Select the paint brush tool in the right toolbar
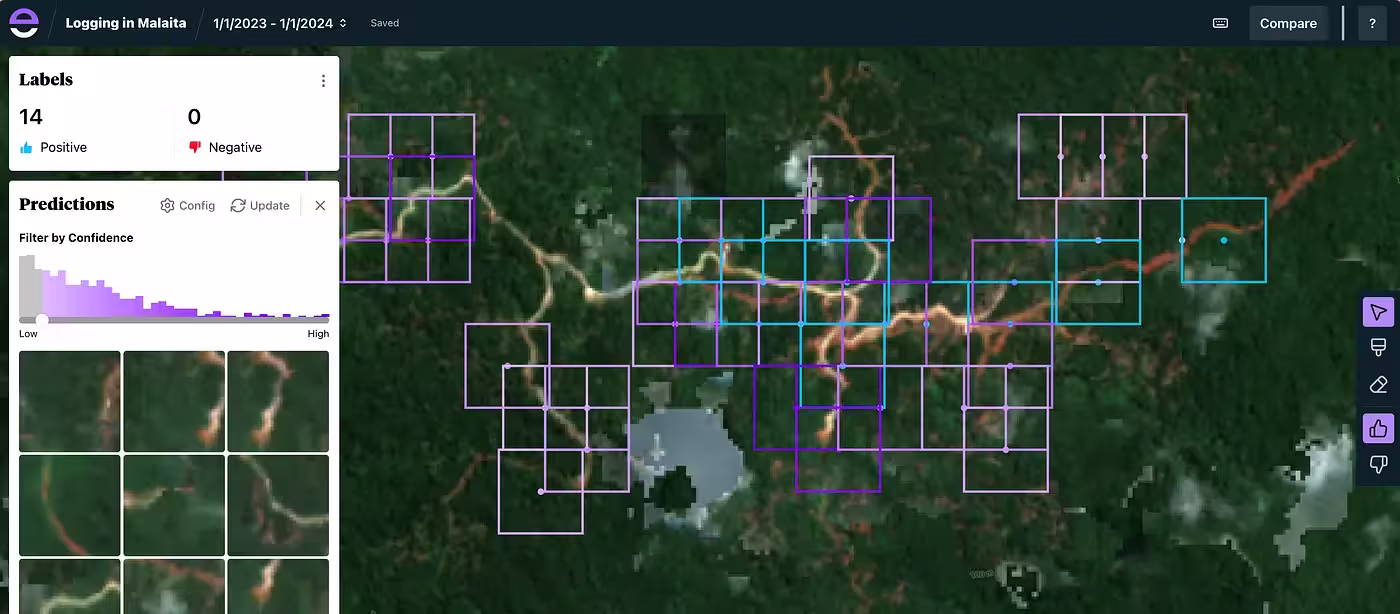1400x614 pixels. tap(1378, 348)
